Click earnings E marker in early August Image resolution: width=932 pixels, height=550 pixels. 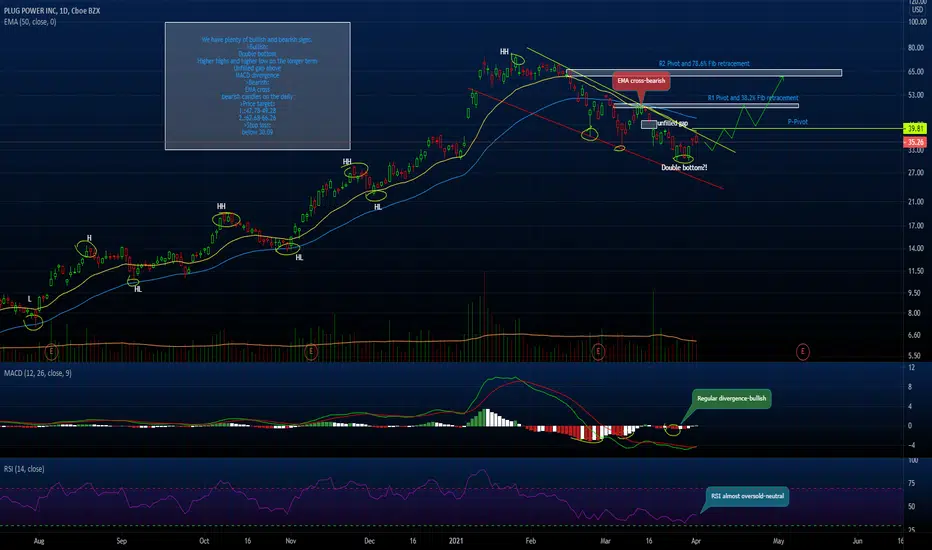coord(51,352)
